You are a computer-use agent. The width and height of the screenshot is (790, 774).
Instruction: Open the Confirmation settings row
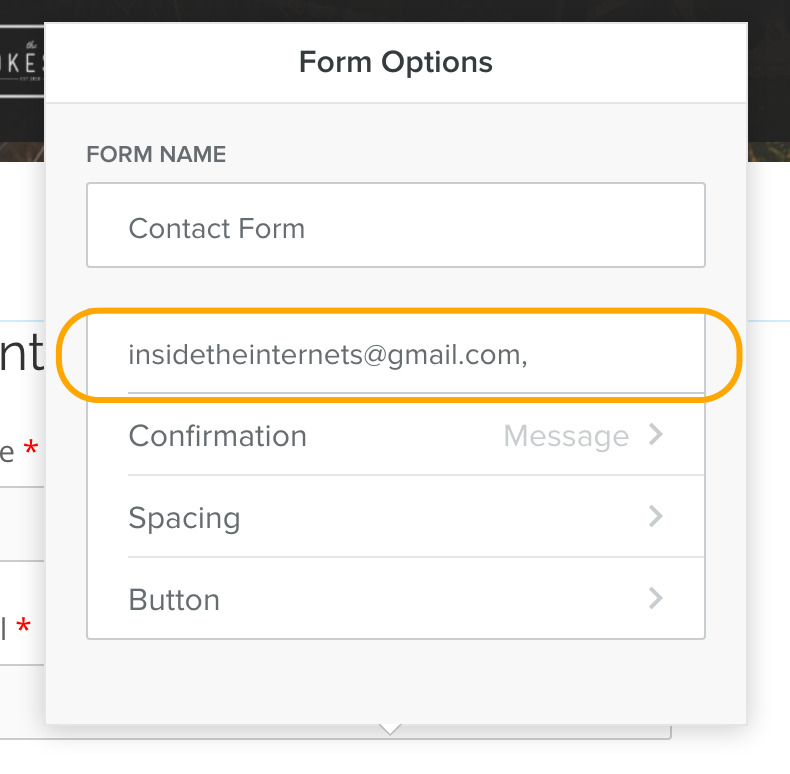pos(396,435)
